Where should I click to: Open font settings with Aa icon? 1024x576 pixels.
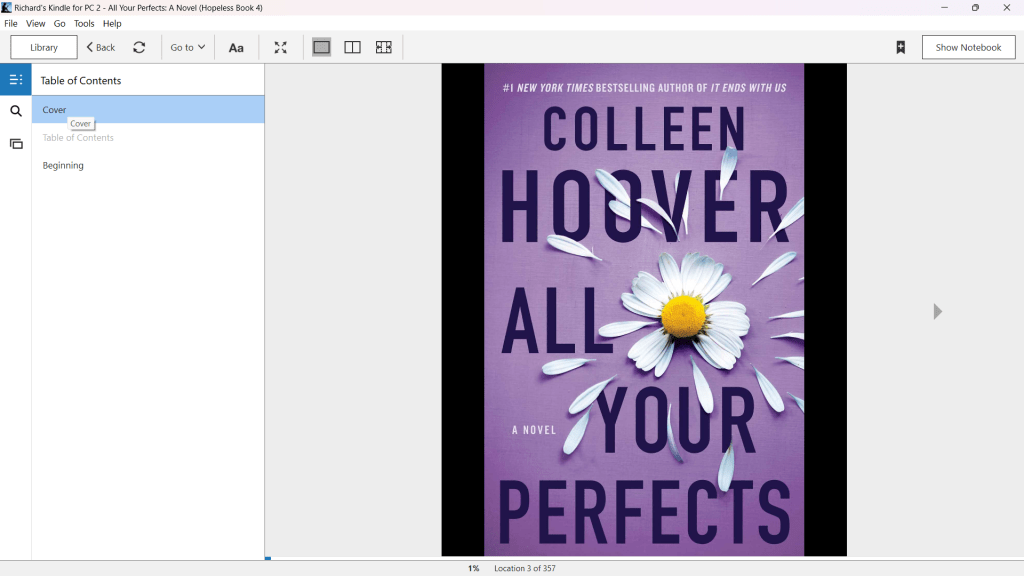(x=236, y=47)
